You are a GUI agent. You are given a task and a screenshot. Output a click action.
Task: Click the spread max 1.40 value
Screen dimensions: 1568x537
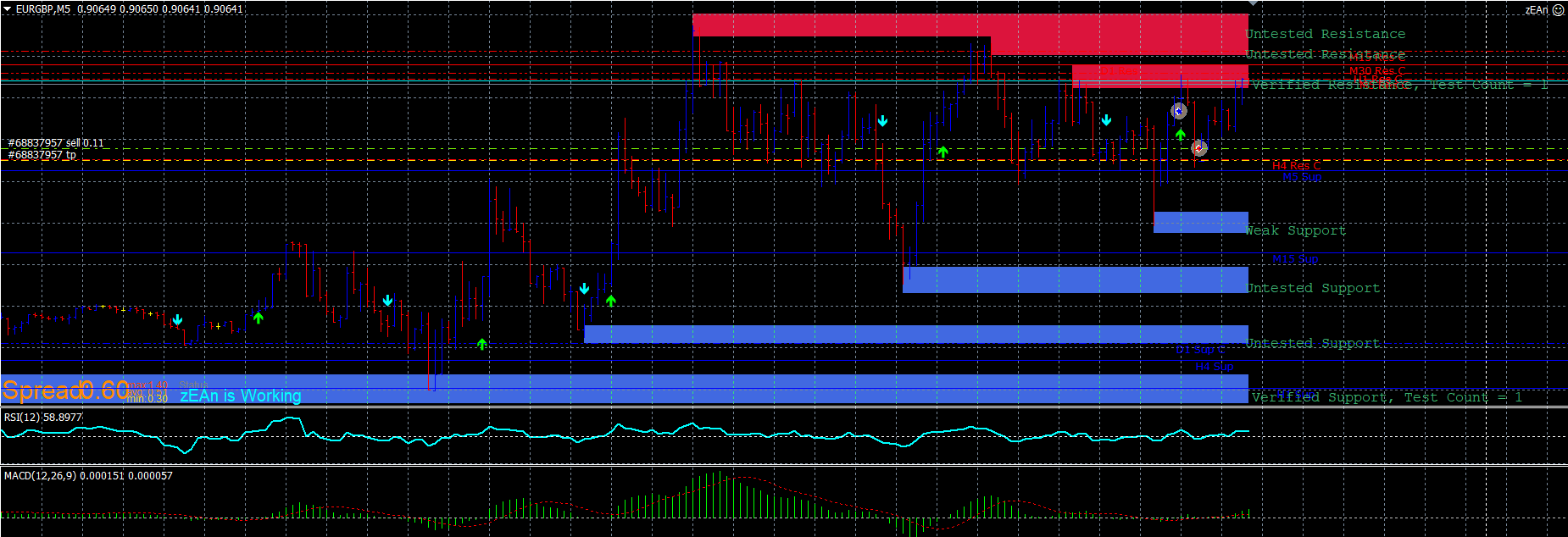click(x=147, y=385)
